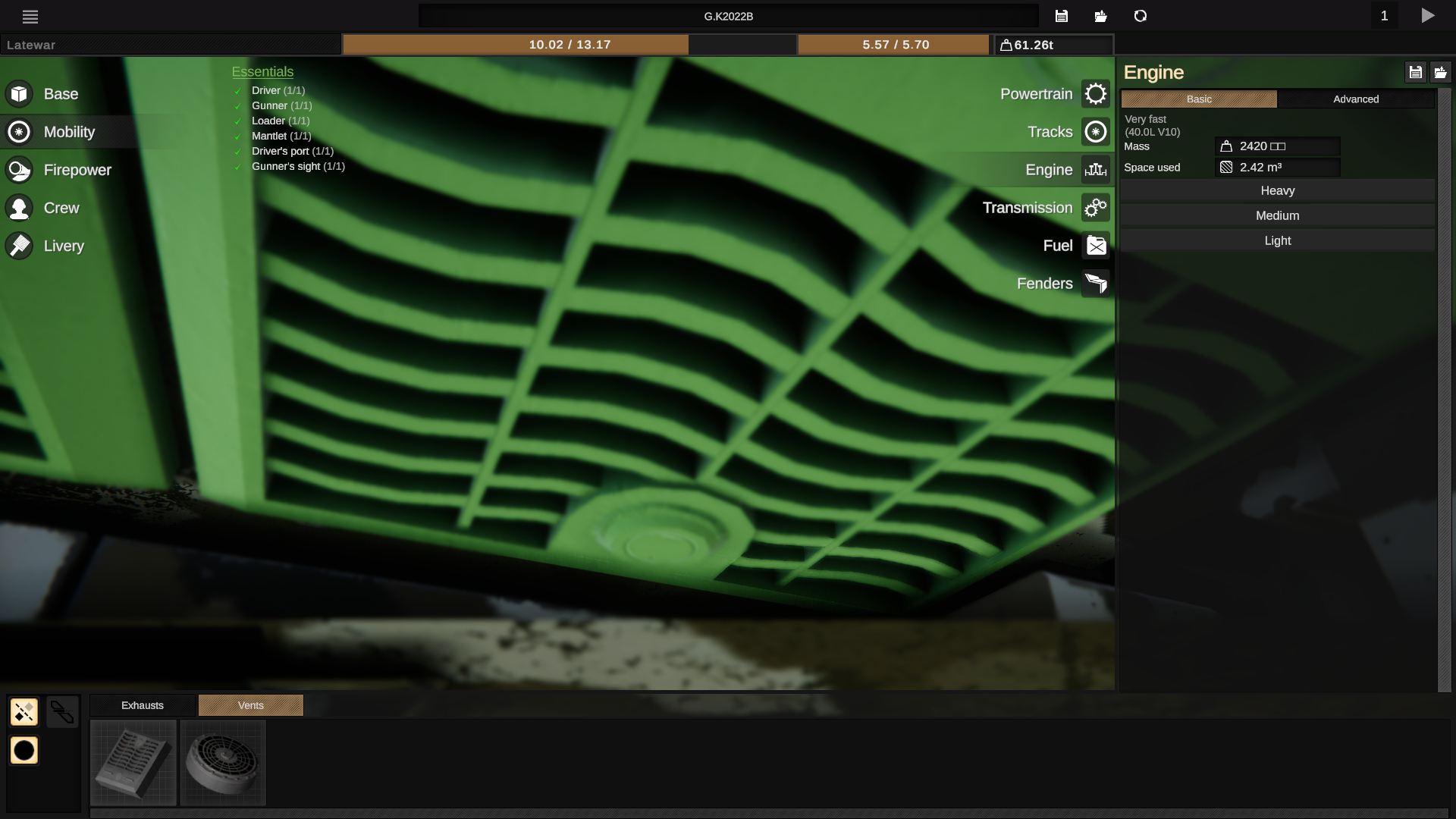The height and width of the screenshot is (819, 1456).
Task: Click the number 1 box in top bar
Action: (1384, 16)
